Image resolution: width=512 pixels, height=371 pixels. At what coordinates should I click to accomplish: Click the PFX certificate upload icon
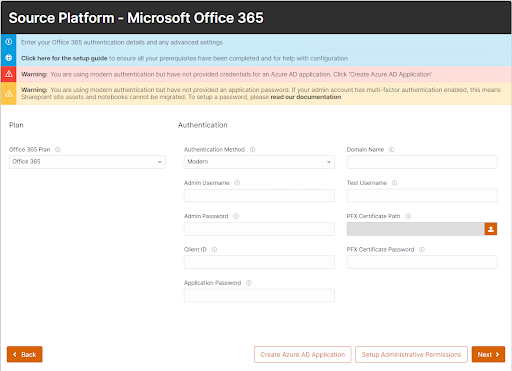point(491,229)
